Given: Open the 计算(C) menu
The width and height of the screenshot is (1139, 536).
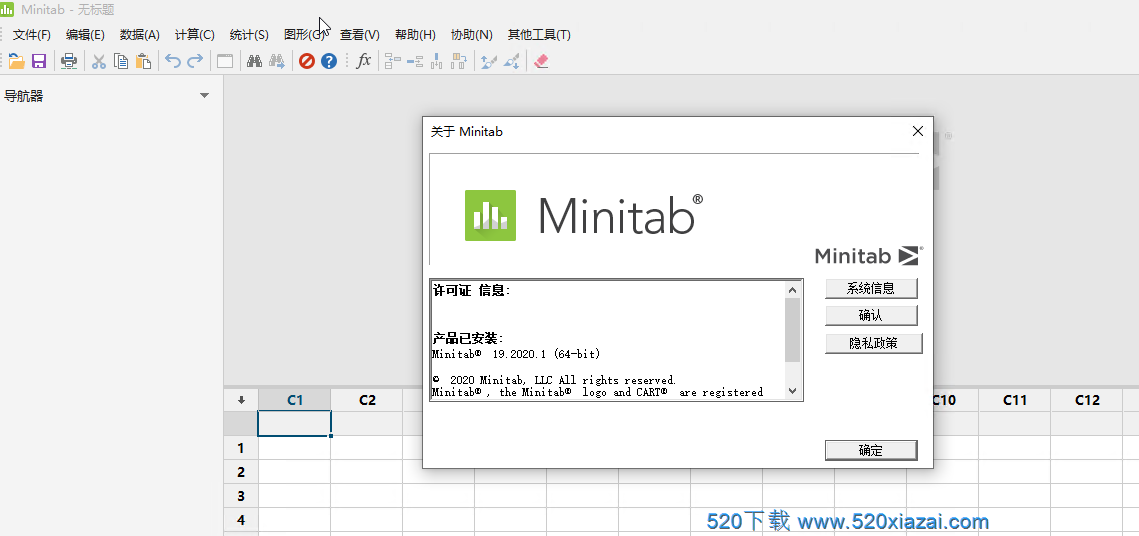Looking at the screenshot, I should point(195,34).
